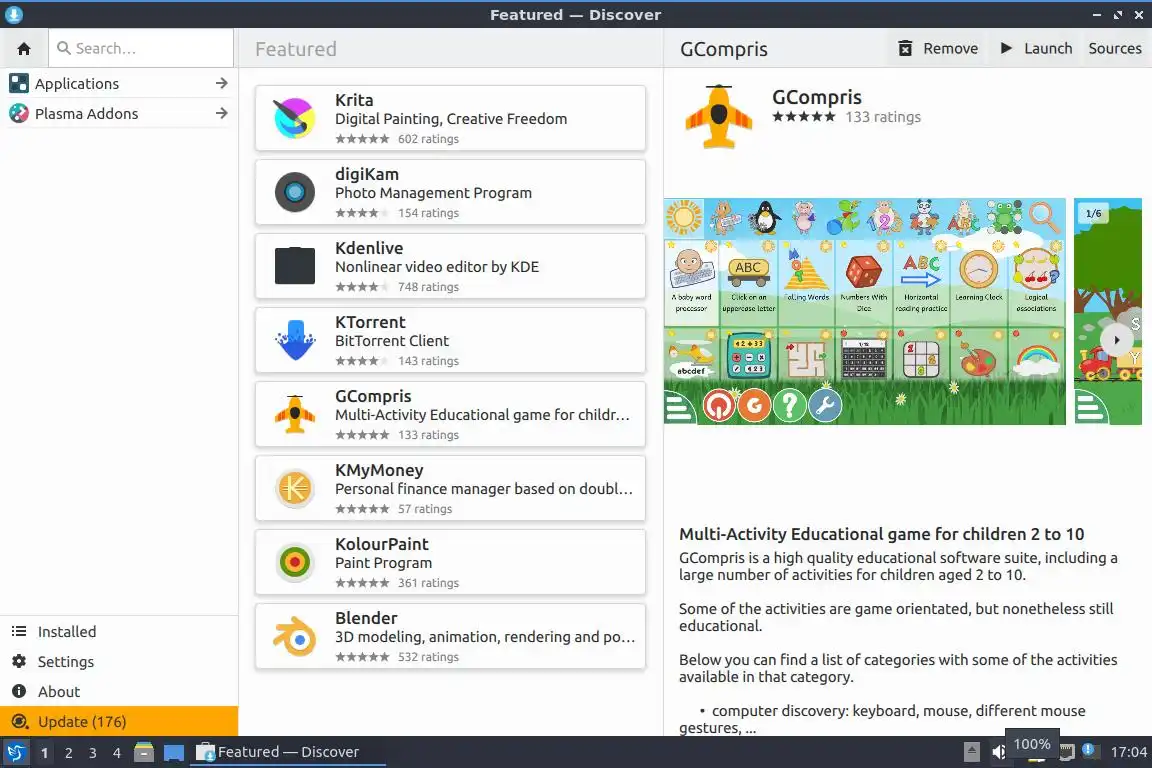The height and width of the screenshot is (768, 1152).
Task: Open Update (176) page
Action: click(118, 722)
